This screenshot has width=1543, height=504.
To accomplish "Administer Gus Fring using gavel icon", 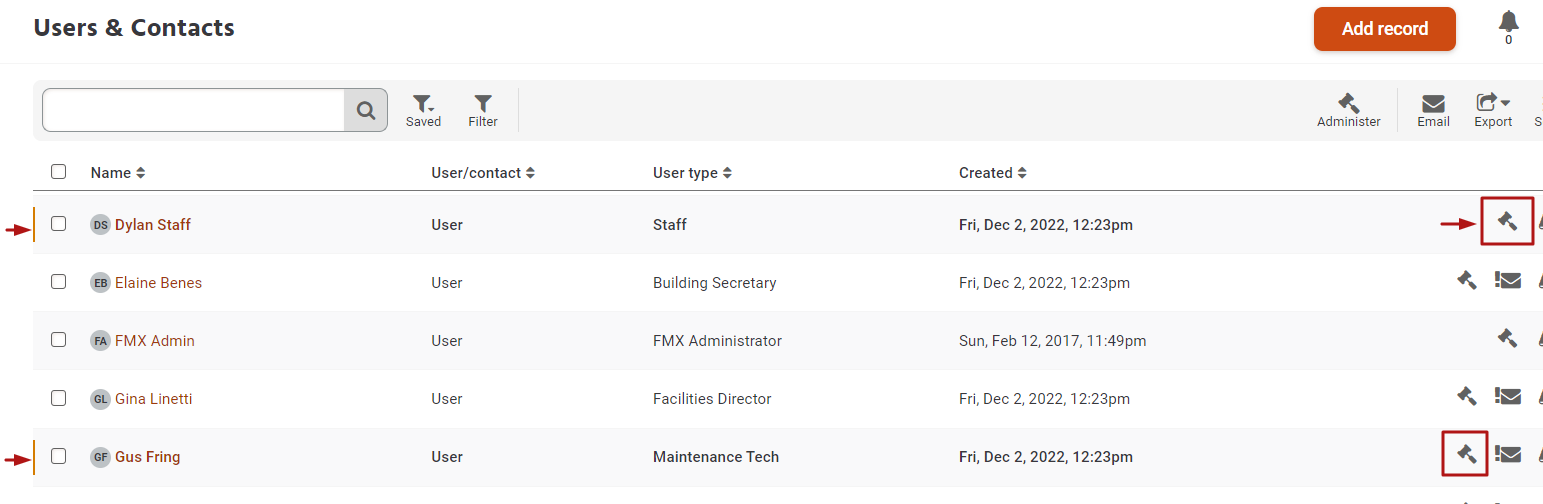I will [x=1466, y=454].
